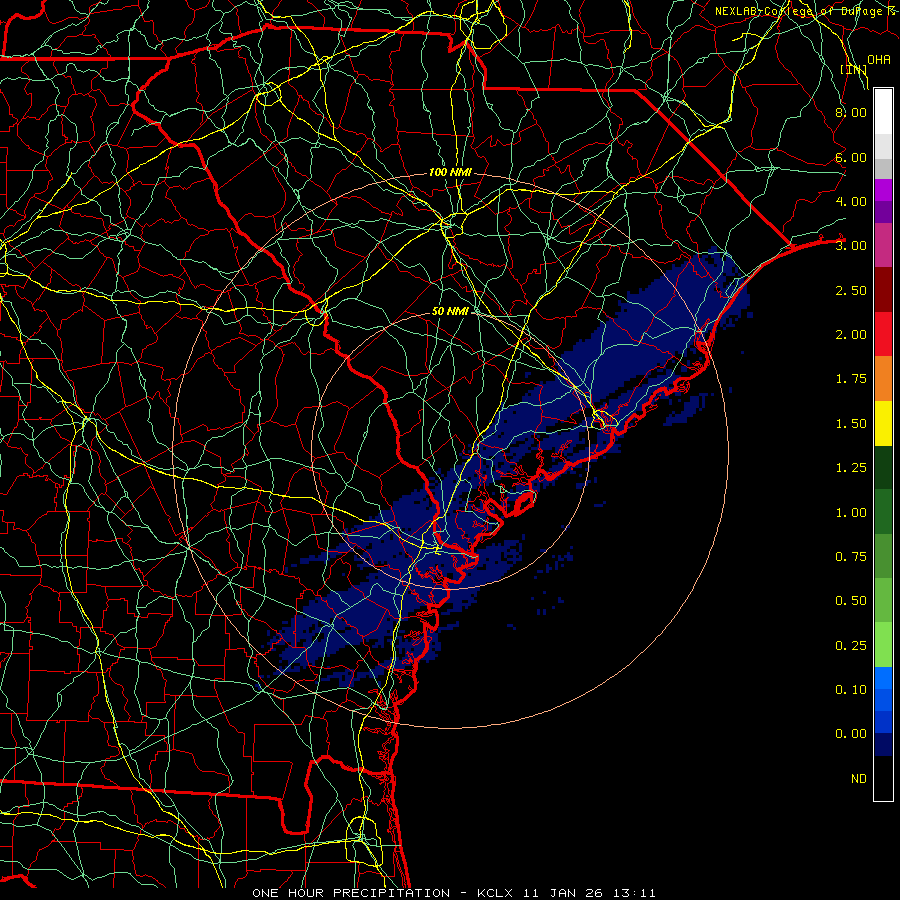Click the light green swatch beside 0.50

click(x=883, y=600)
